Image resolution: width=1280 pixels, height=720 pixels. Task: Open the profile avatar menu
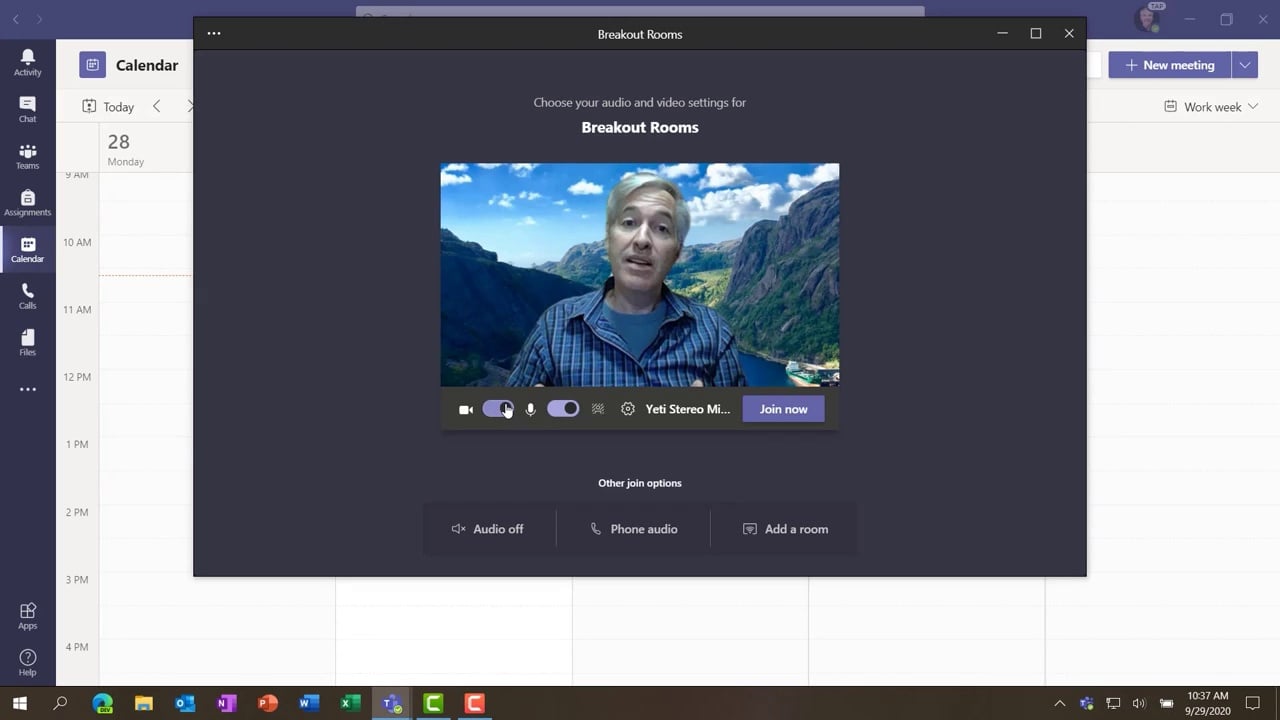tap(1148, 18)
